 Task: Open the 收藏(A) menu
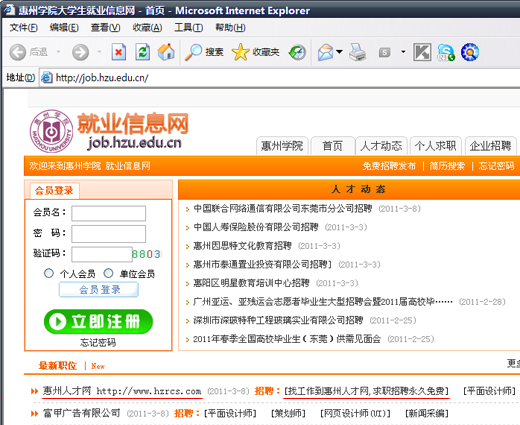point(147,27)
